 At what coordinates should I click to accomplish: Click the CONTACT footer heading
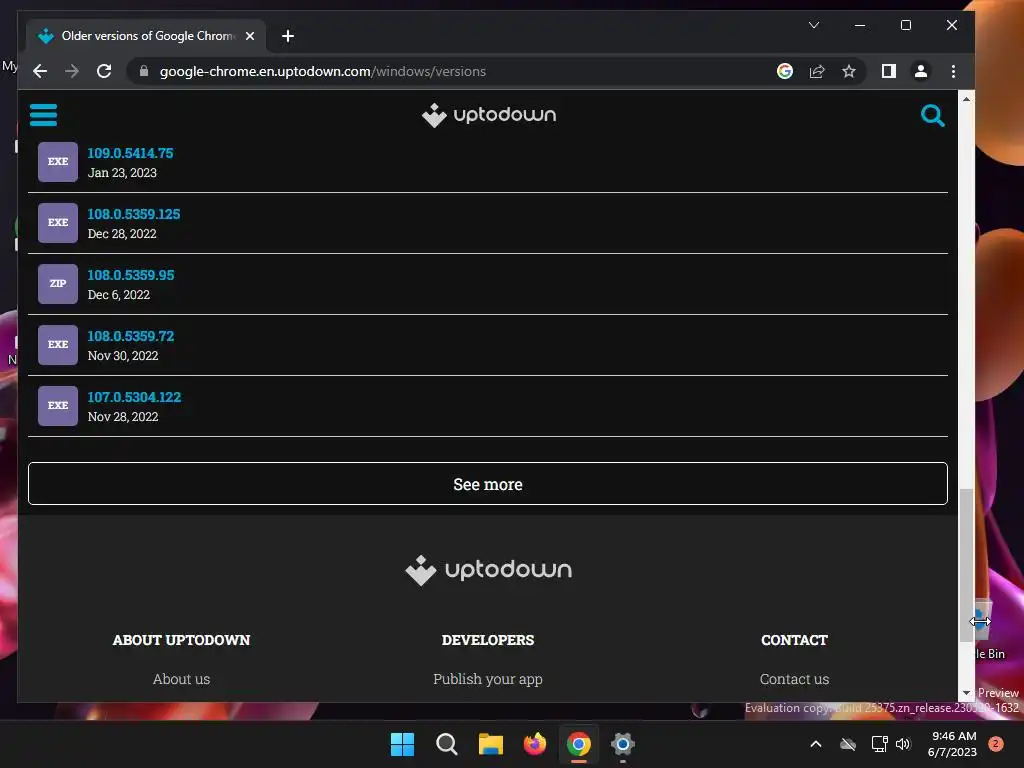[x=794, y=640]
